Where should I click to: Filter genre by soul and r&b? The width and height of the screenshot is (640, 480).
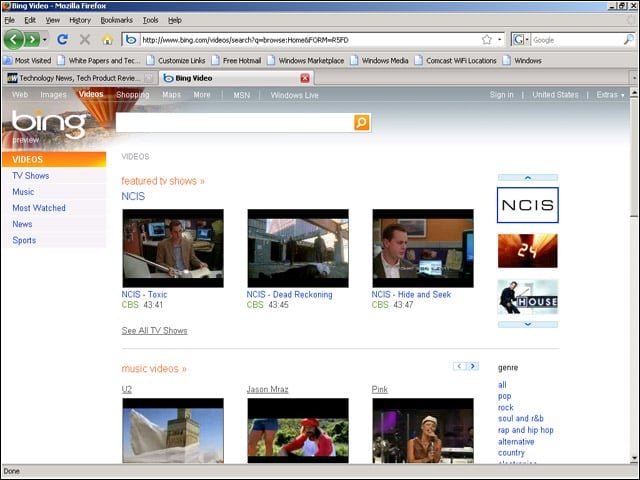click(520, 418)
